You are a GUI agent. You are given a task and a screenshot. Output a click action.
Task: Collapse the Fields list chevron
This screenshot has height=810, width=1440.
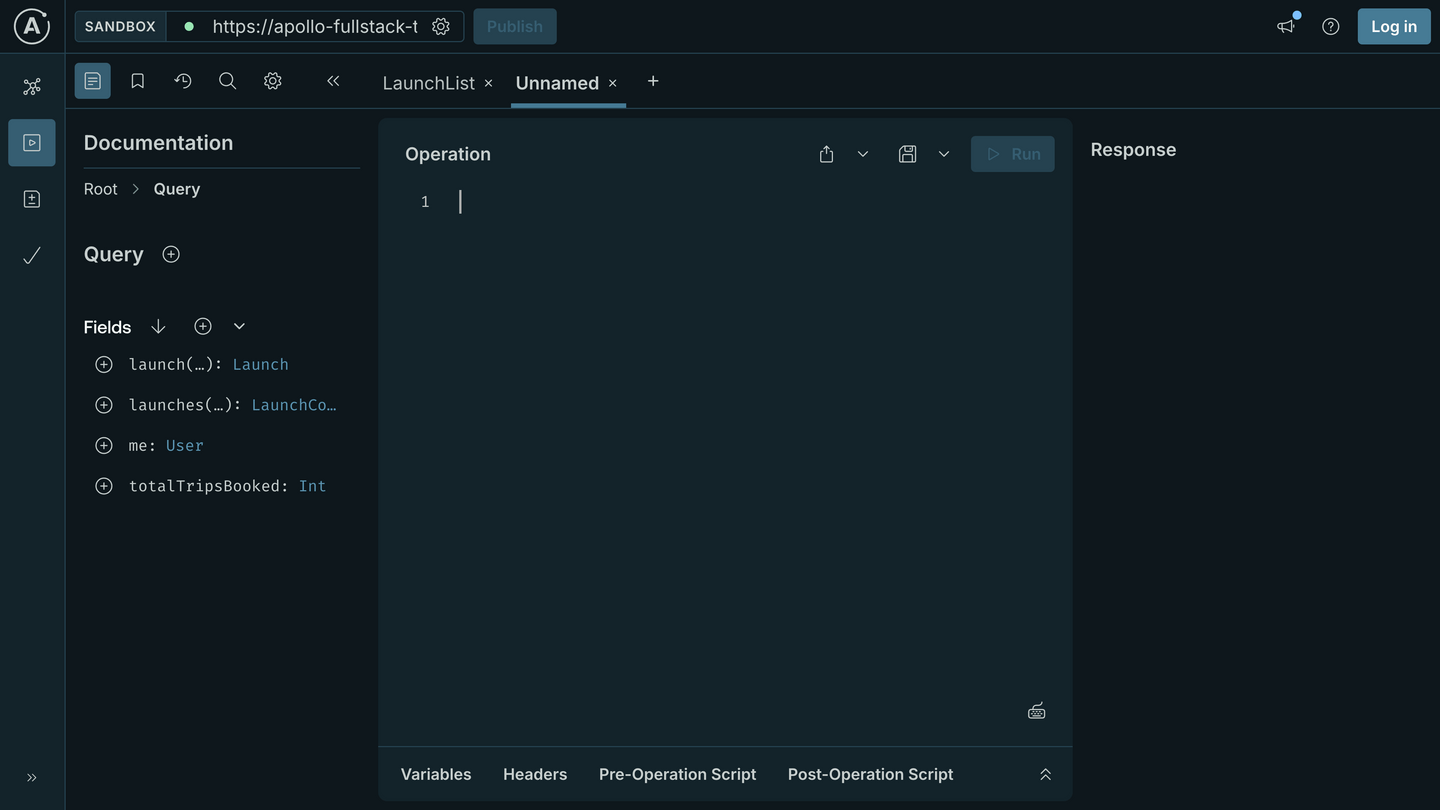(x=238, y=325)
